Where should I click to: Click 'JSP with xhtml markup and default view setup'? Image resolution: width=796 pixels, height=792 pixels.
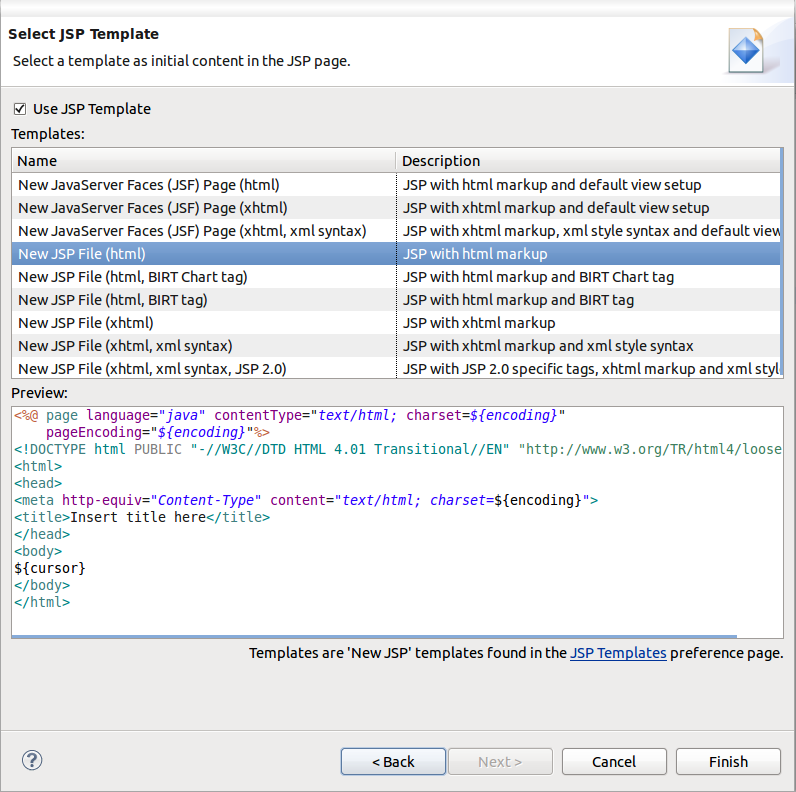[556, 208]
